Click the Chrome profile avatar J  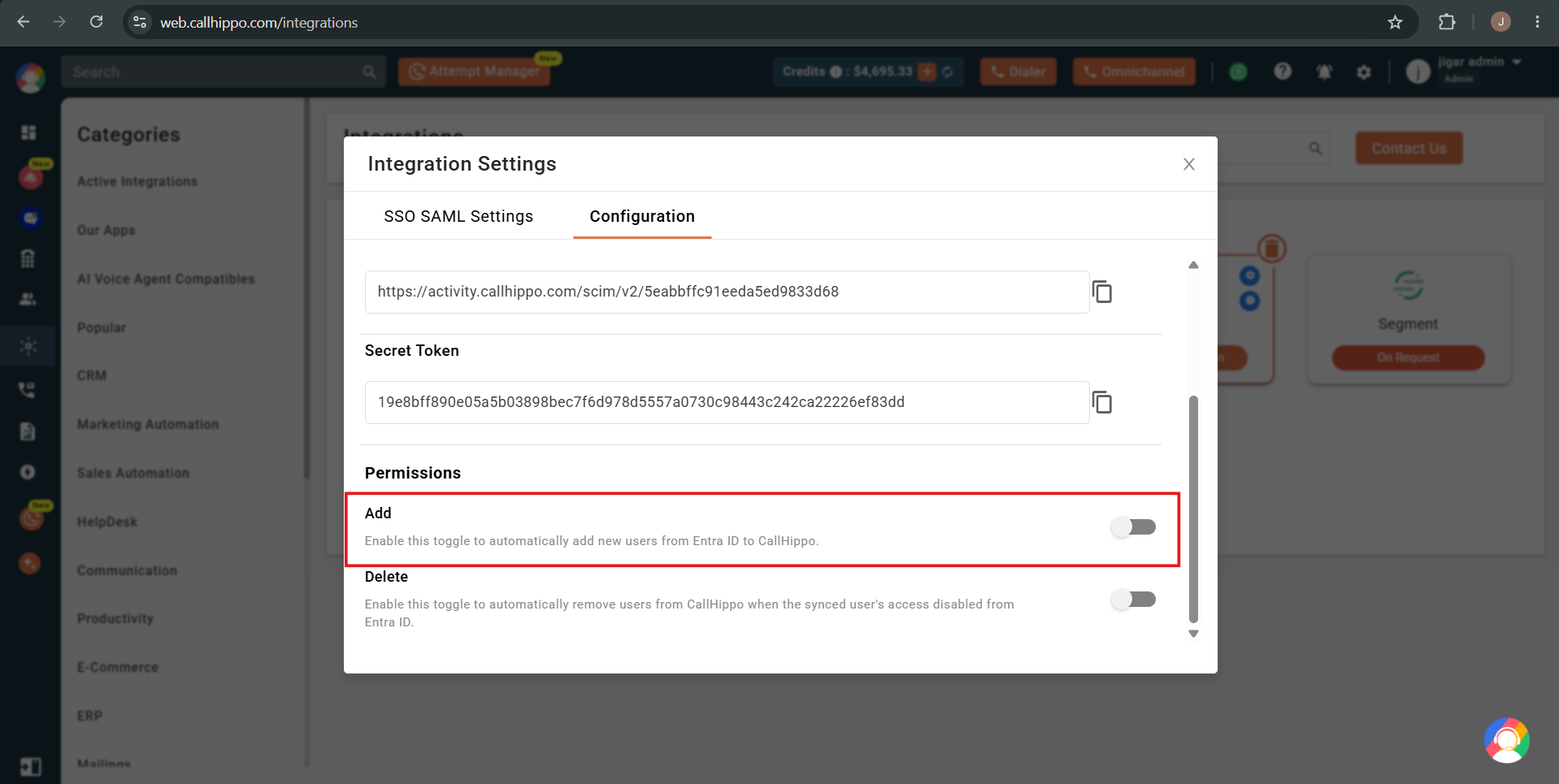(x=1500, y=22)
